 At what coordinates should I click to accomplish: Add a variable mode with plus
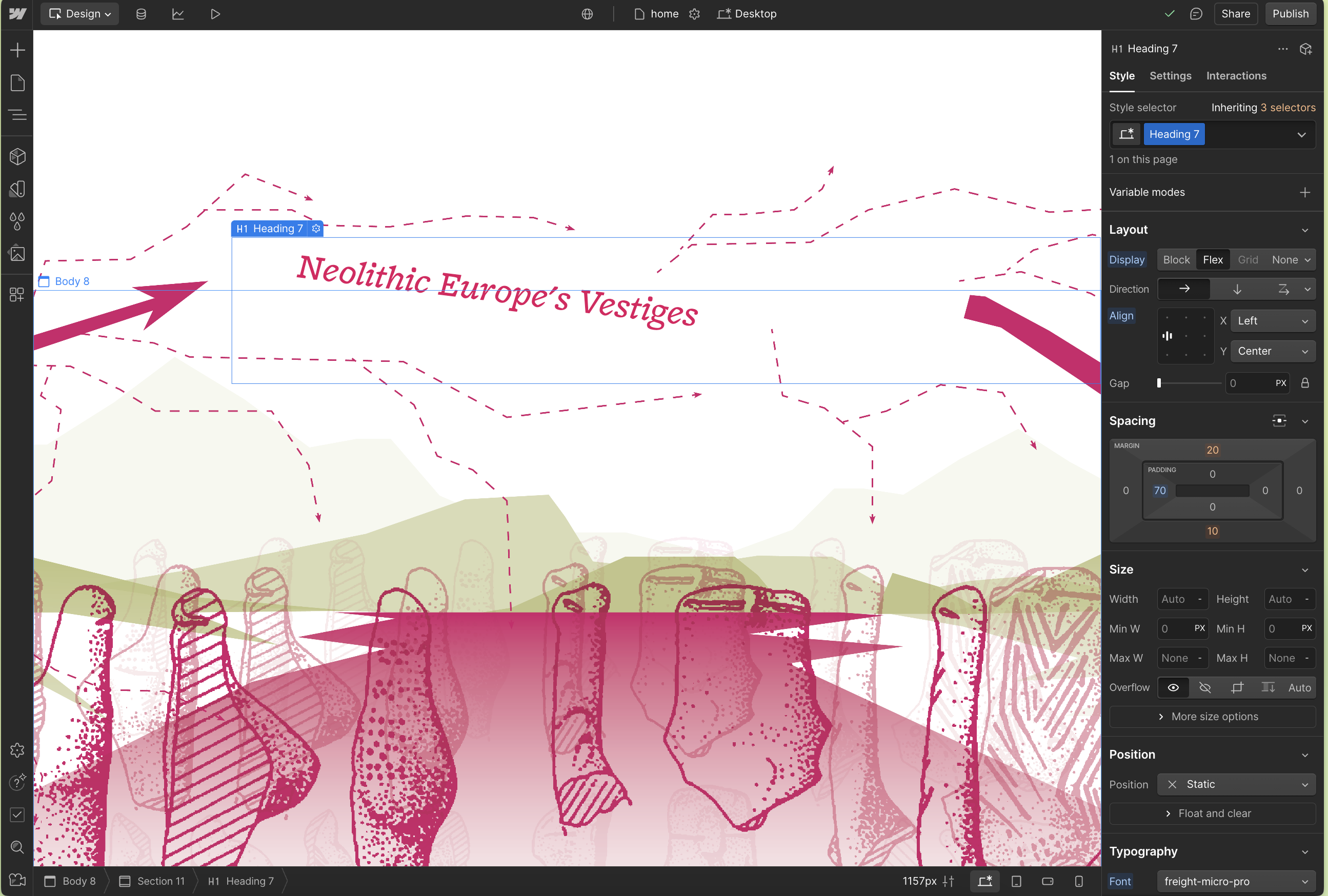coord(1304,193)
